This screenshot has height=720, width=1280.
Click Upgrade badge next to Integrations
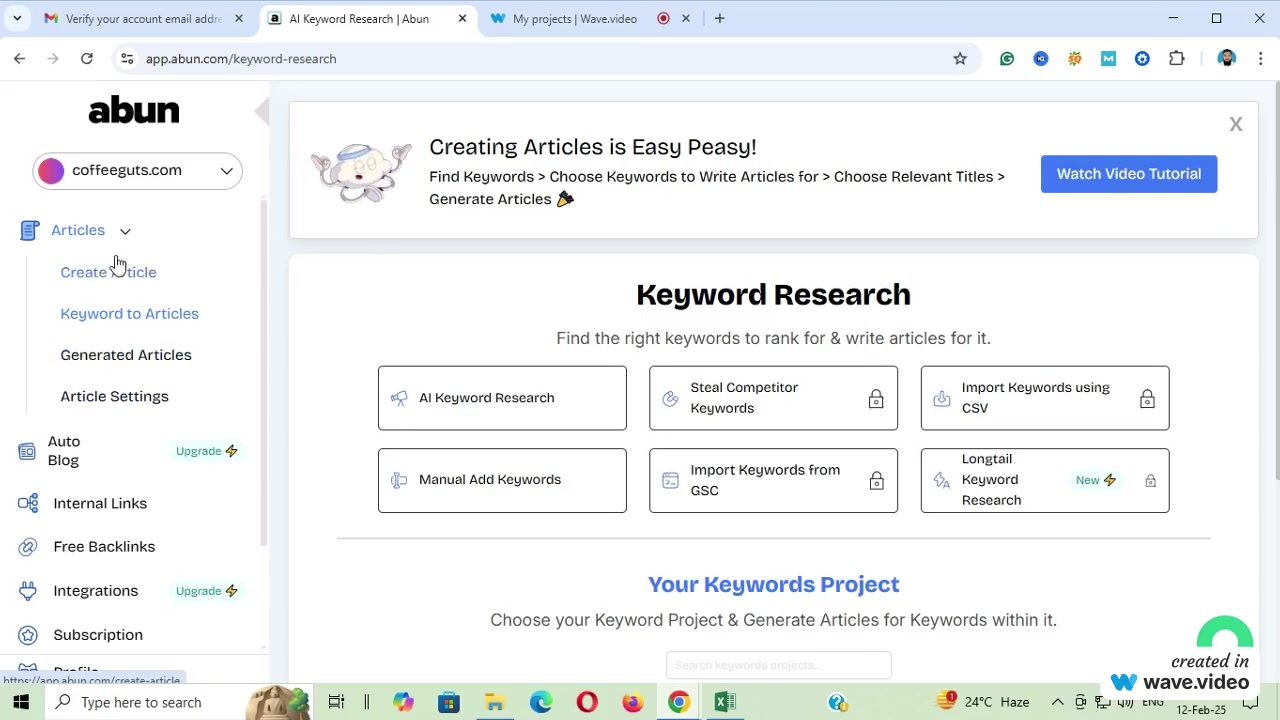(x=206, y=591)
